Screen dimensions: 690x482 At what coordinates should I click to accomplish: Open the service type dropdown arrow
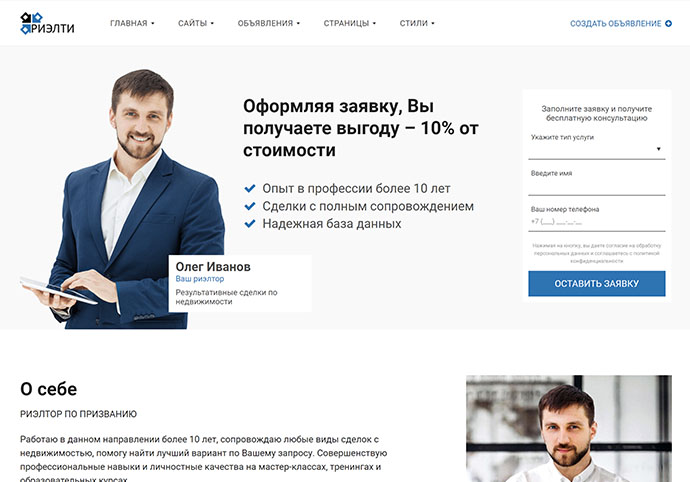658,149
